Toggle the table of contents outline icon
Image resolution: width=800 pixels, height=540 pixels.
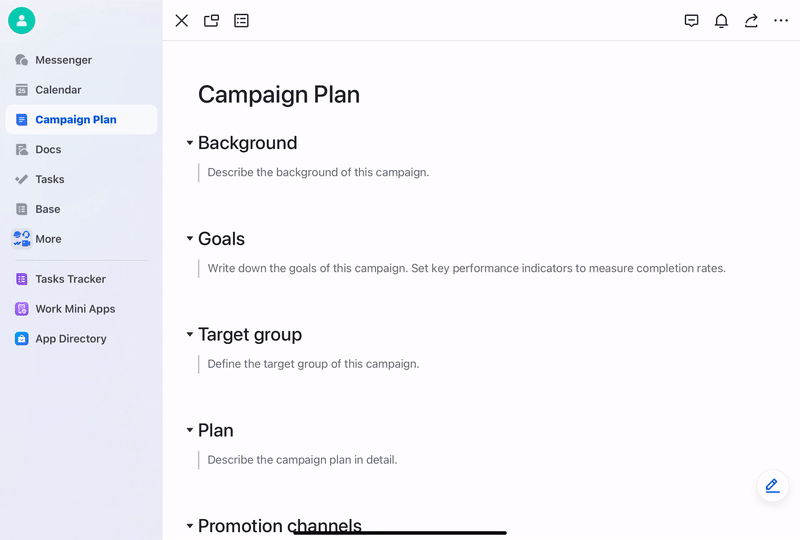click(241, 21)
